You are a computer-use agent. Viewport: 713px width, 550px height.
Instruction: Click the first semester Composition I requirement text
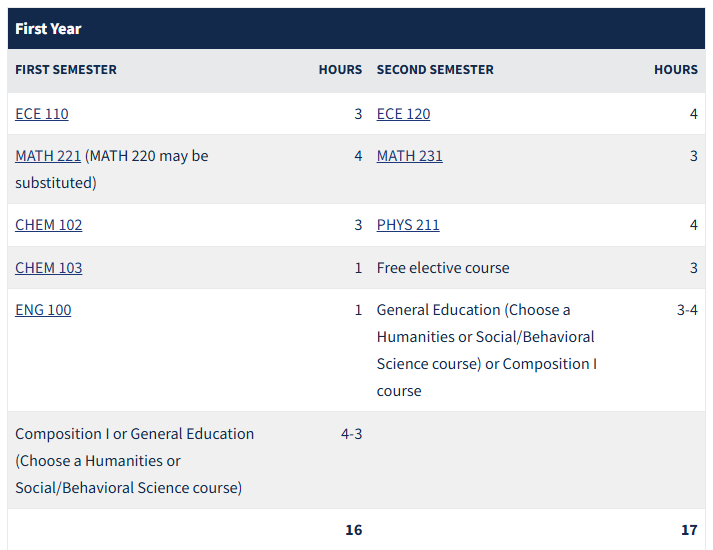tap(134, 461)
